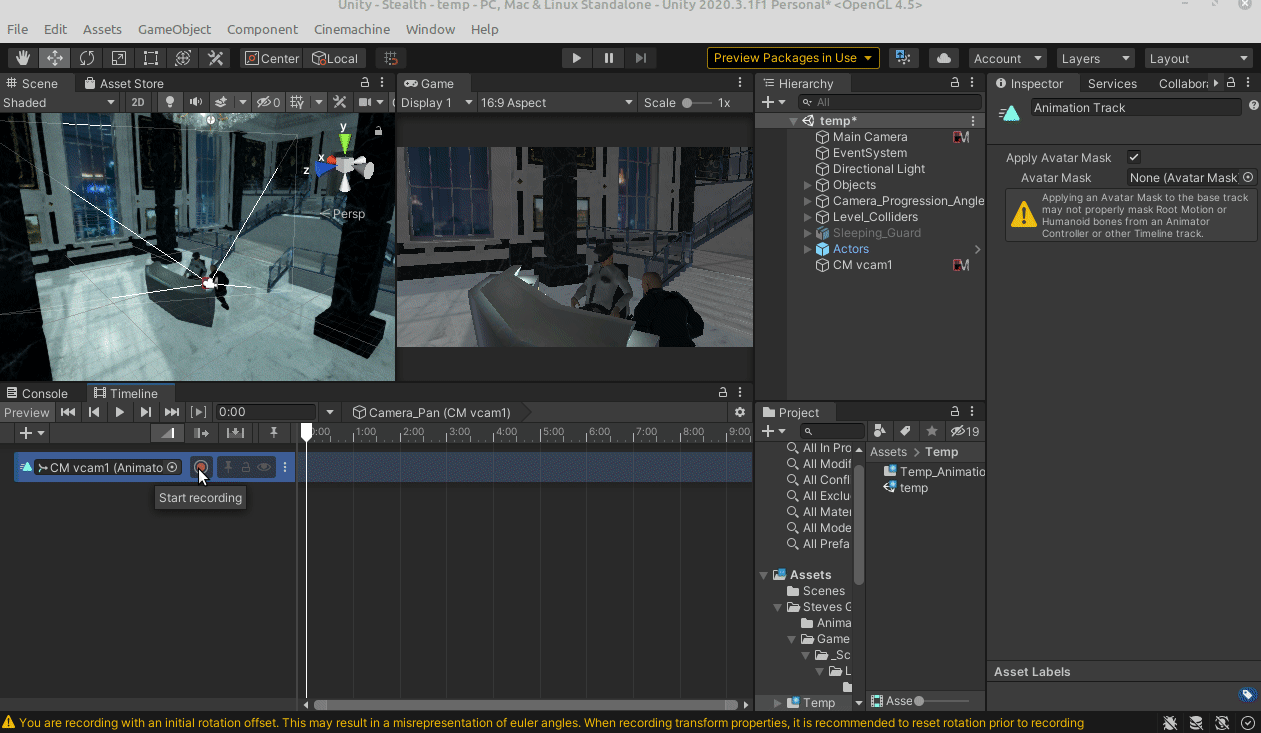The width and height of the screenshot is (1261, 733).
Task: Open Display 1 dropdown in Game view
Action: 437,102
